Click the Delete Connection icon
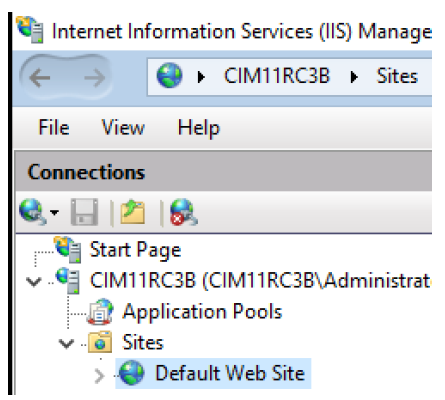 (184, 212)
